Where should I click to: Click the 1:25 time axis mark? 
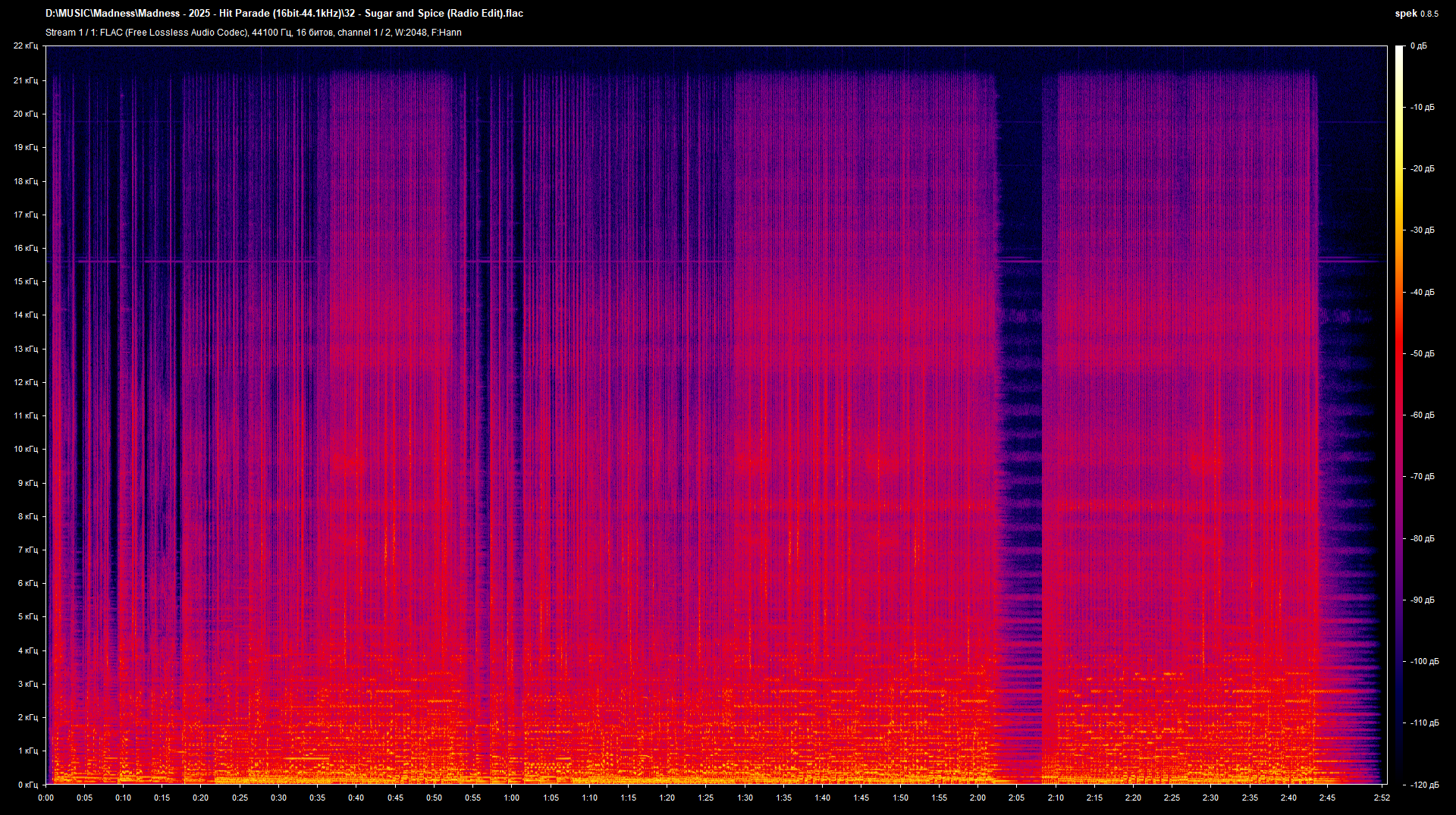(x=708, y=798)
